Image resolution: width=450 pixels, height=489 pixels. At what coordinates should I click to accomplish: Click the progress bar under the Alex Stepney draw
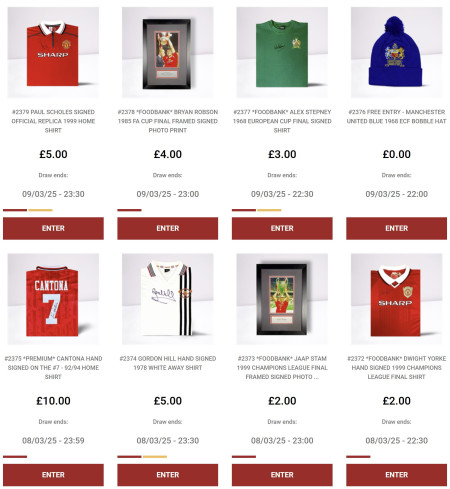click(257, 210)
